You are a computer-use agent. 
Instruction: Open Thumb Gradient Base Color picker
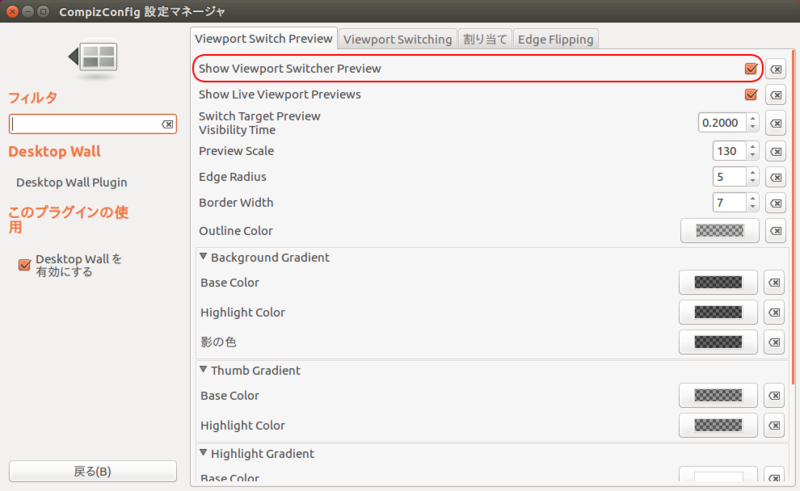[x=718, y=395]
